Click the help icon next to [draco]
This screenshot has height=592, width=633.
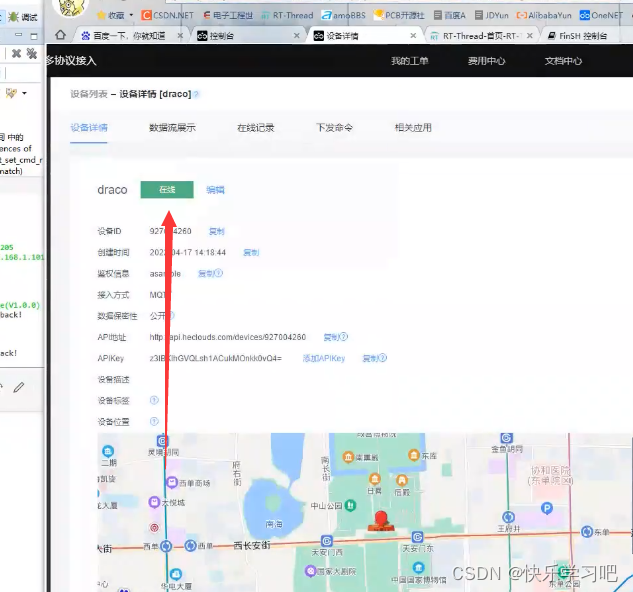(196, 94)
